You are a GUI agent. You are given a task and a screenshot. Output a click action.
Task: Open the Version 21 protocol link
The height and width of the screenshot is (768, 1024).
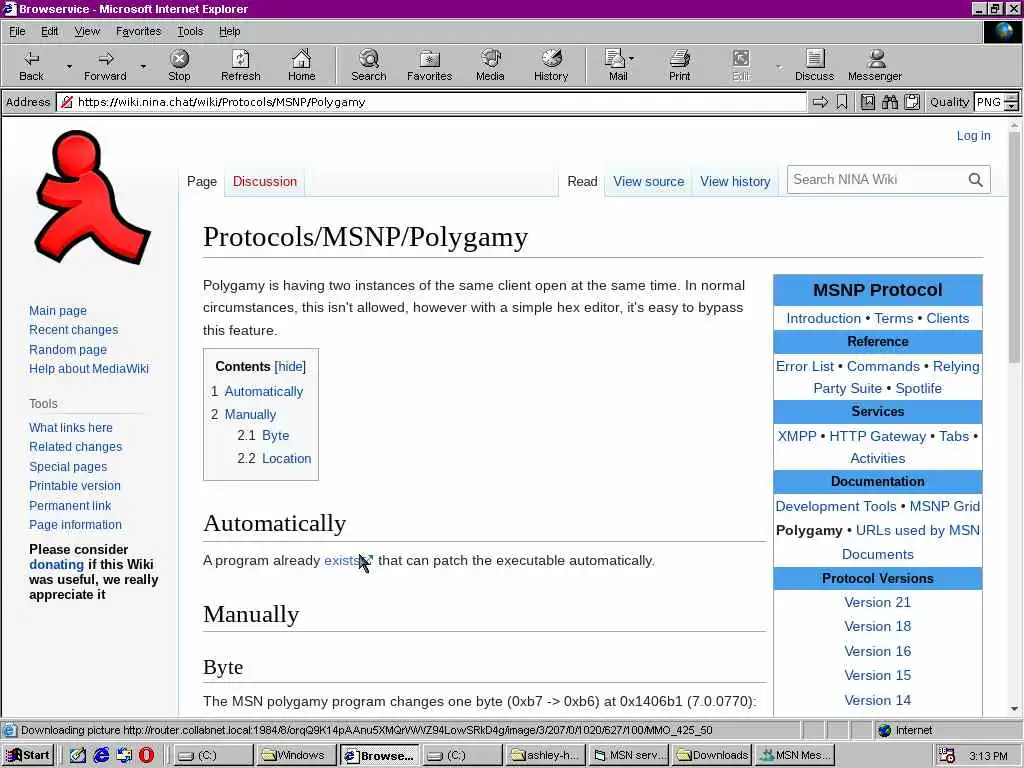877,602
